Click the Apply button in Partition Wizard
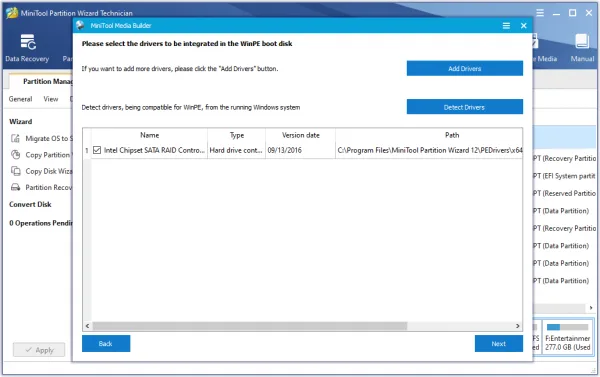Image resolution: width=600 pixels, height=377 pixels. click(x=39, y=350)
